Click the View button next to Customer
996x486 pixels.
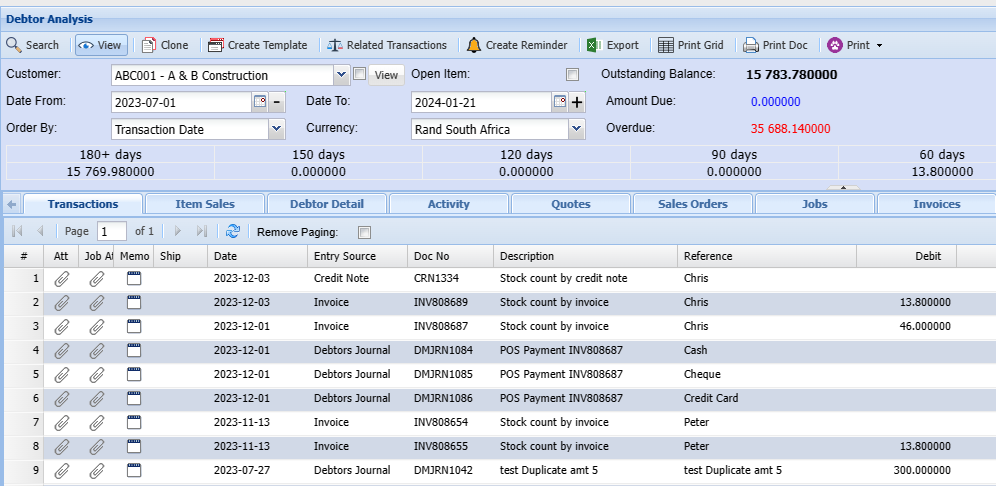click(386, 75)
